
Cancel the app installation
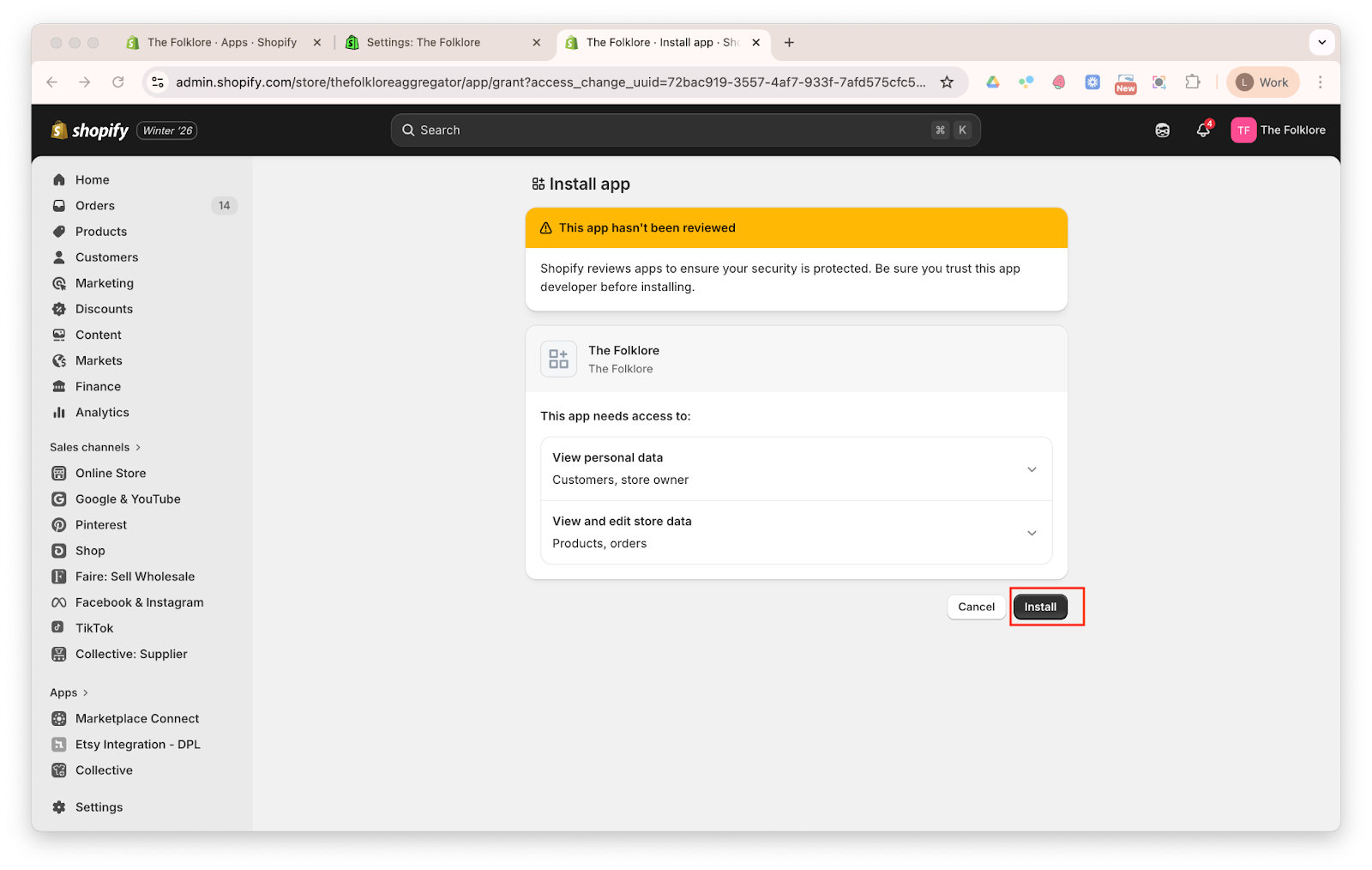point(976,607)
